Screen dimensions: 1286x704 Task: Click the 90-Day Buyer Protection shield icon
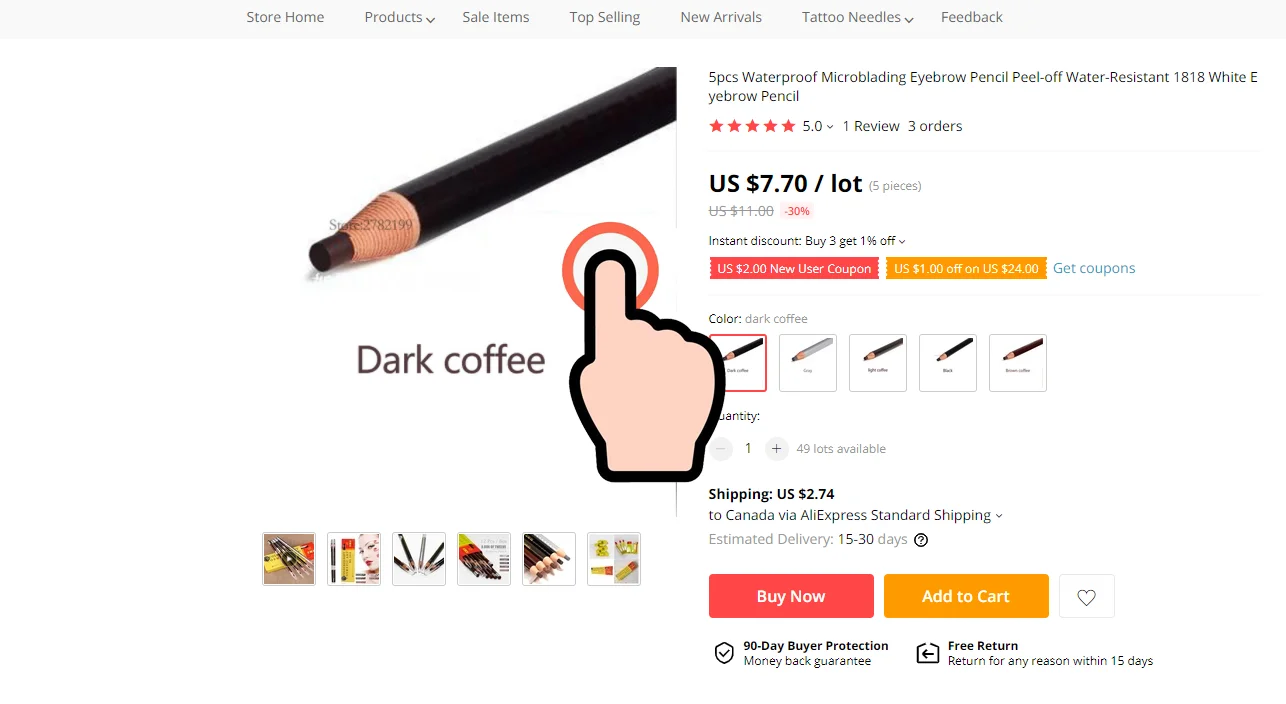coord(724,653)
